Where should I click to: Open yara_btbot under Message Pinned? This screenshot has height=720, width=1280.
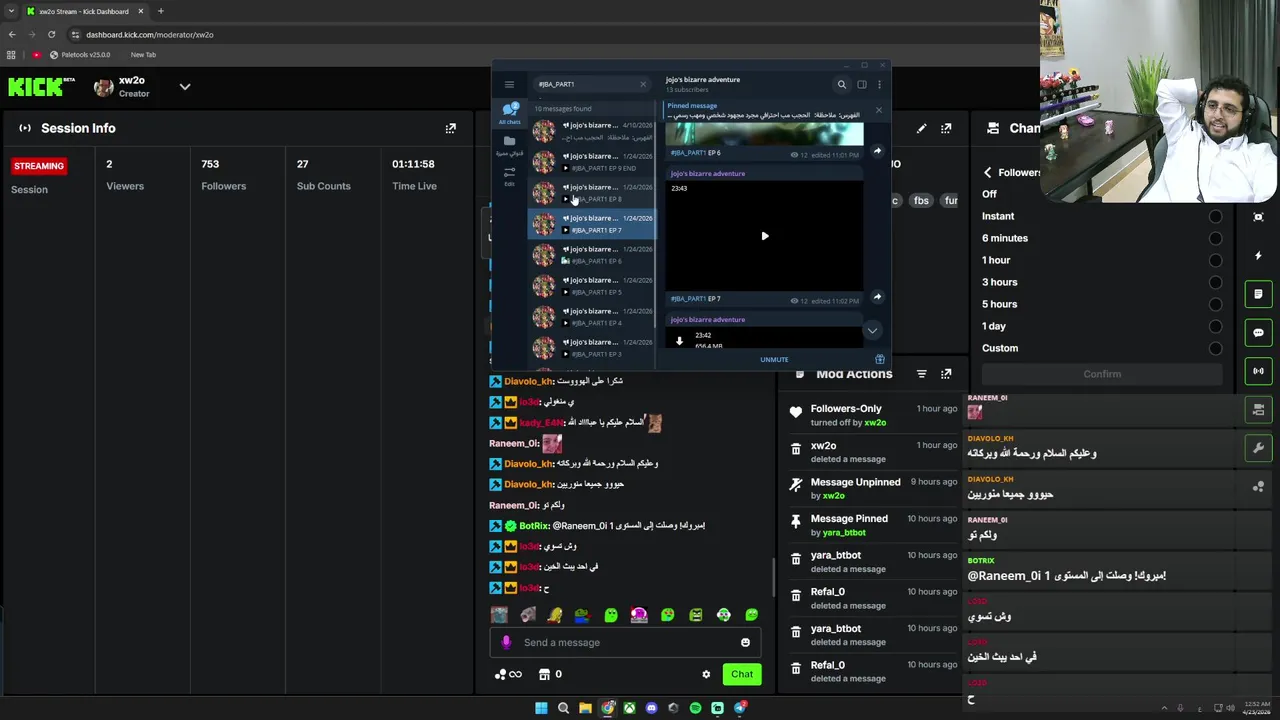coord(843,533)
